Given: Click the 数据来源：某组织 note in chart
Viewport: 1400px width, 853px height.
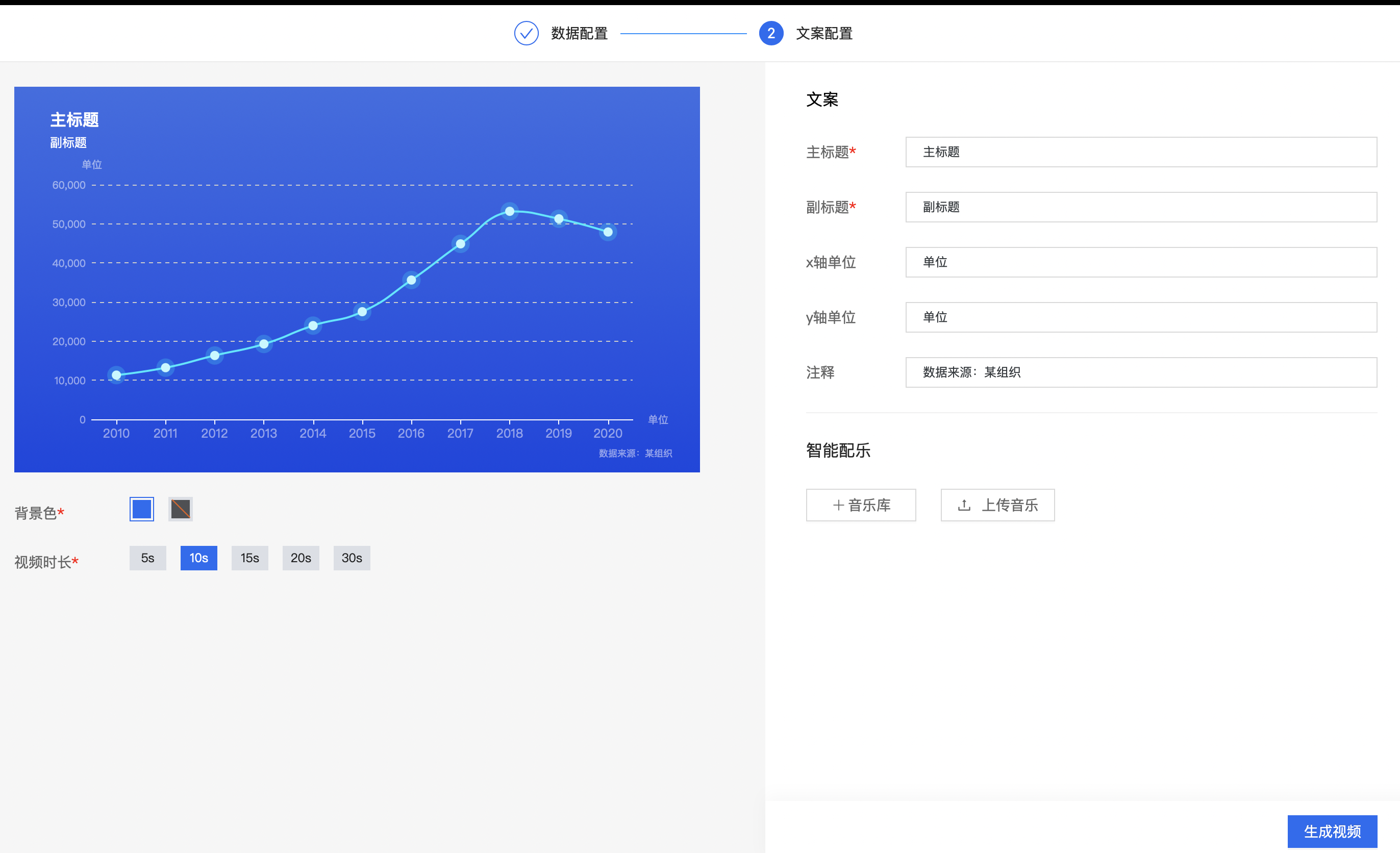Looking at the screenshot, I should click(635, 454).
